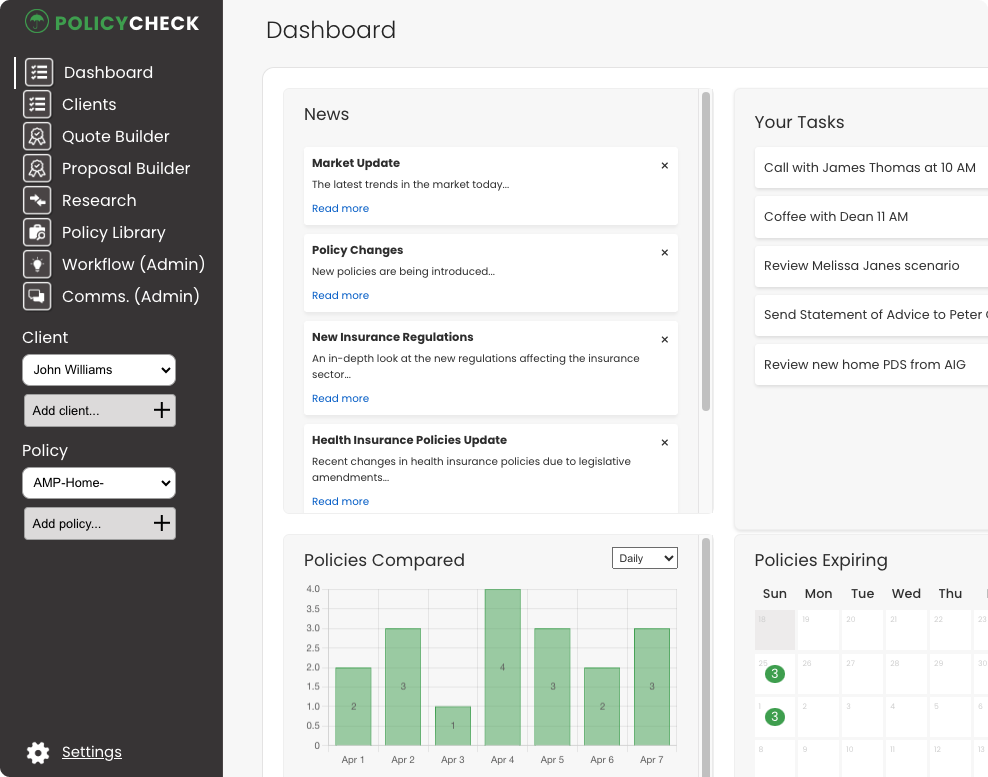Close the Policy Changes news item

click(x=664, y=253)
